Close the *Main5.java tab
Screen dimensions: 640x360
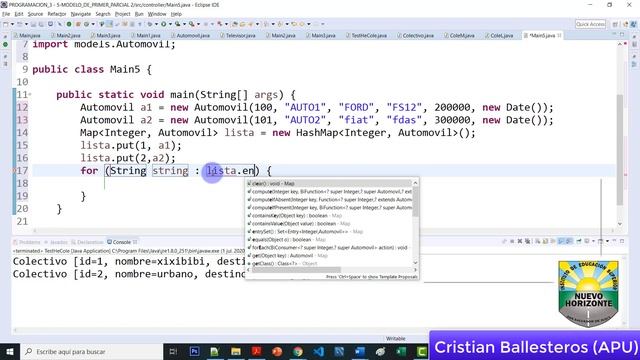[x=559, y=36]
